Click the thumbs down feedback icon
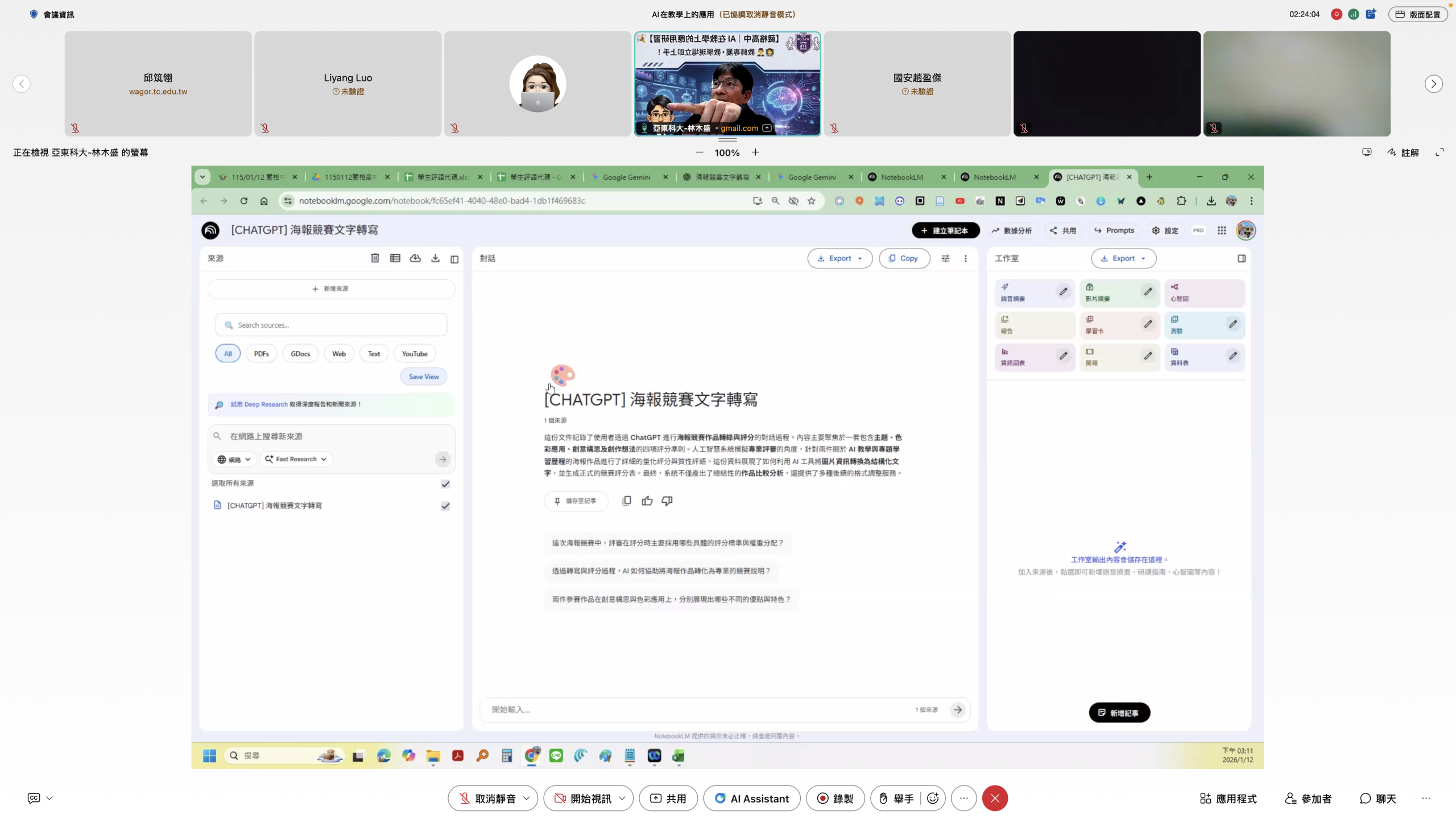 pos(667,501)
